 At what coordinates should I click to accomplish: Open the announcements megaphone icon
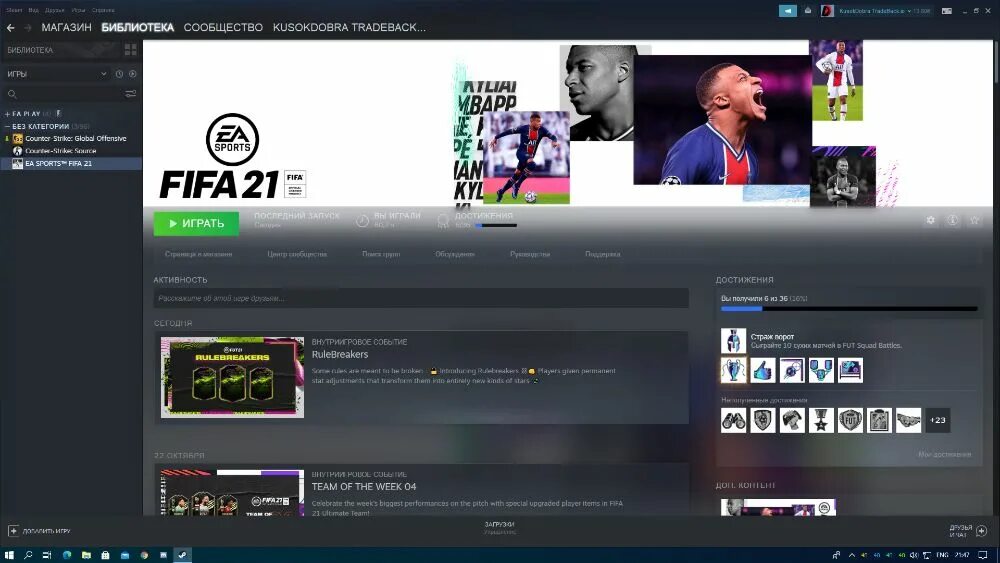pyautogui.click(x=788, y=11)
